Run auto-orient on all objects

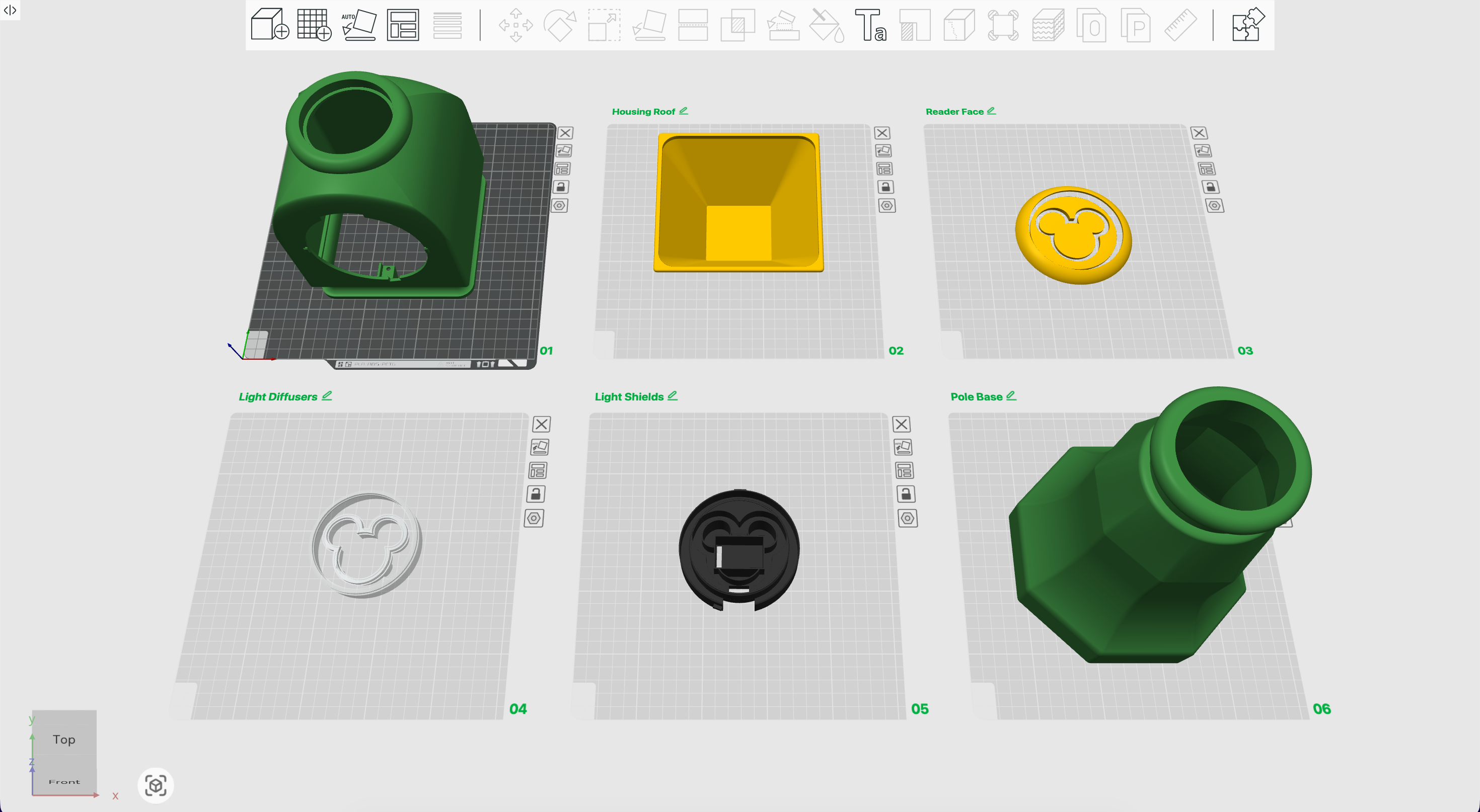(358, 25)
